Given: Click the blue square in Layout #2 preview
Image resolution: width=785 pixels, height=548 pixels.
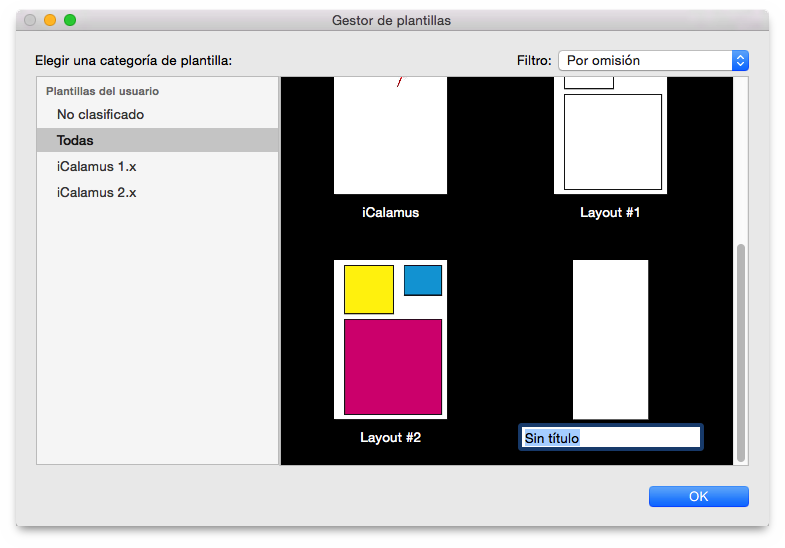Looking at the screenshot, I should coord(423,280).
